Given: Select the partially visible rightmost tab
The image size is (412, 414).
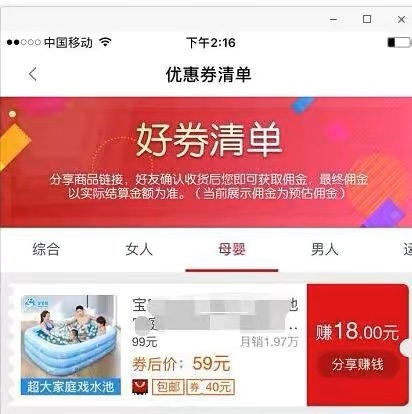Looking at the screenshot, I should tap(407, 249).
